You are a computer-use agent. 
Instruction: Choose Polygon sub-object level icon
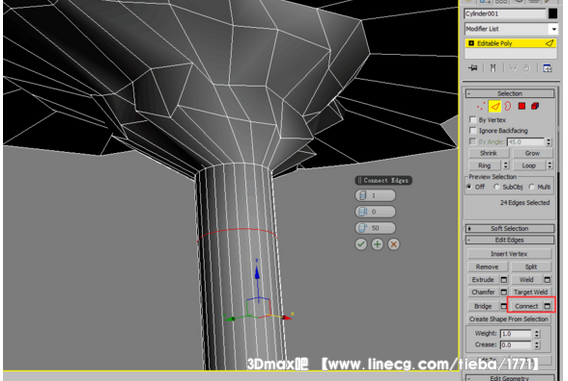click(522, 106)
